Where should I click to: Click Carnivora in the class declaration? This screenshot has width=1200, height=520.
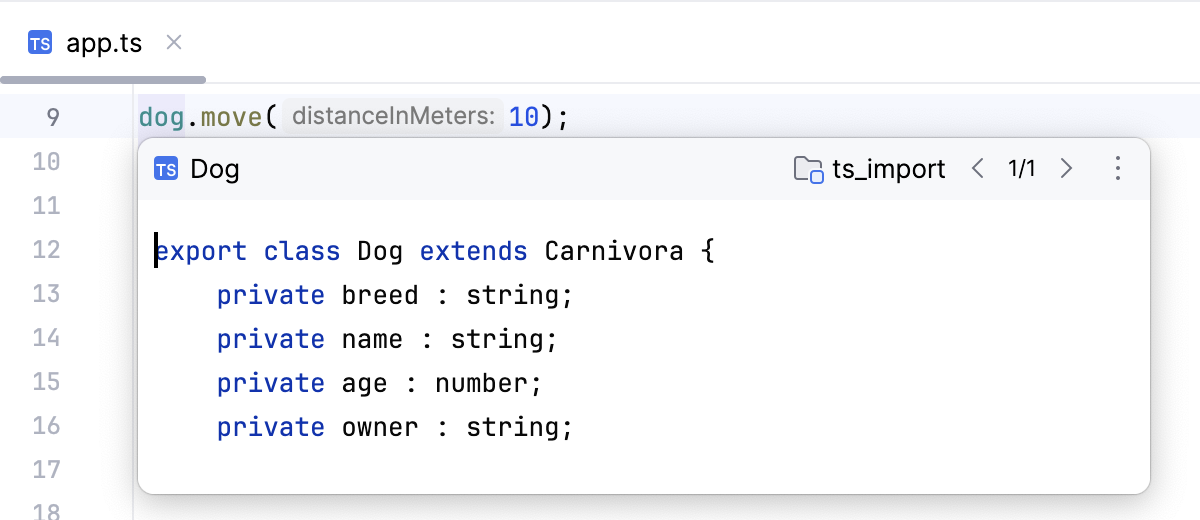[614, 251]
